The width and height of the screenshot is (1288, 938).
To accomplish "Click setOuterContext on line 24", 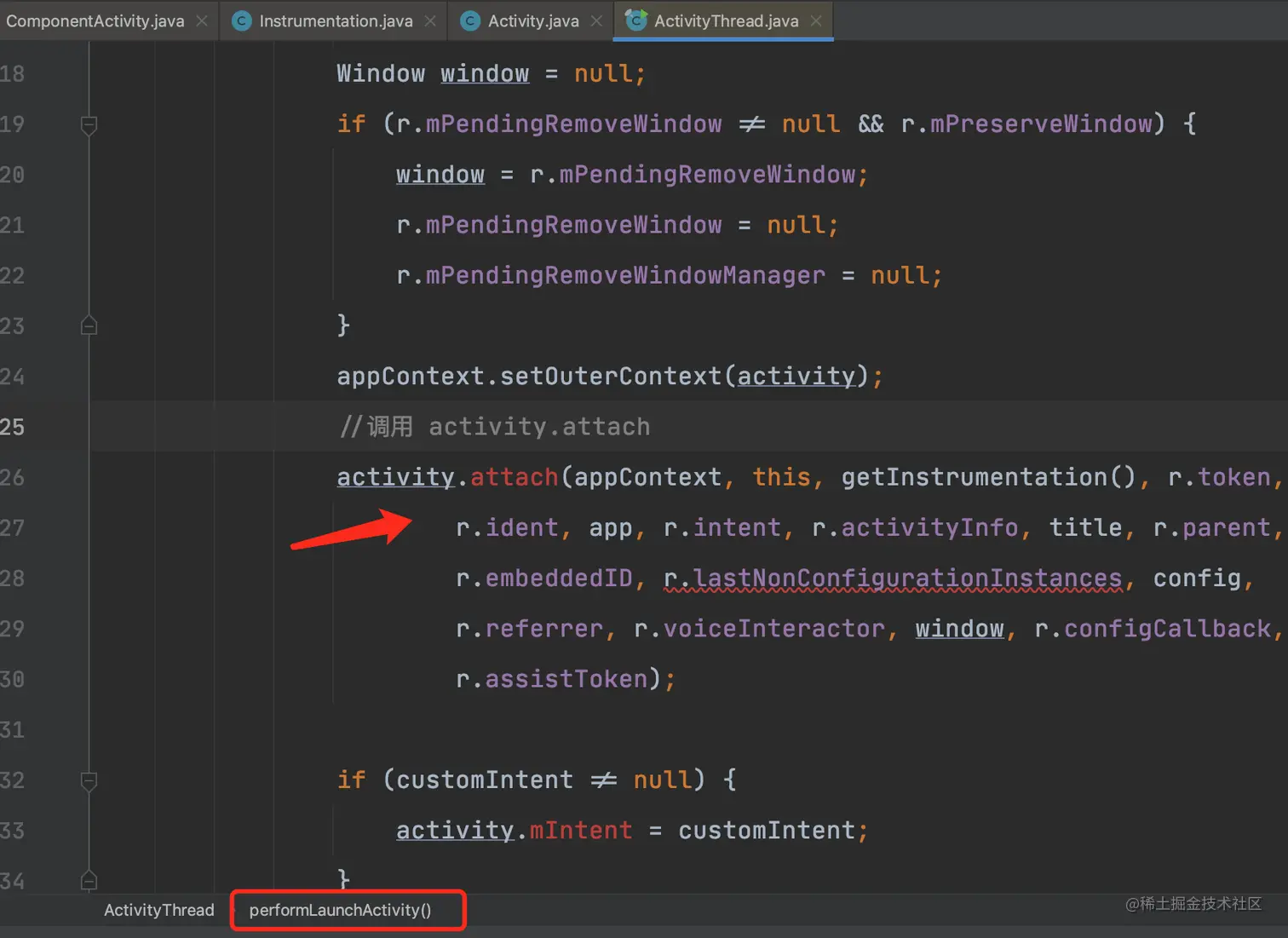I will click(611, 377).
